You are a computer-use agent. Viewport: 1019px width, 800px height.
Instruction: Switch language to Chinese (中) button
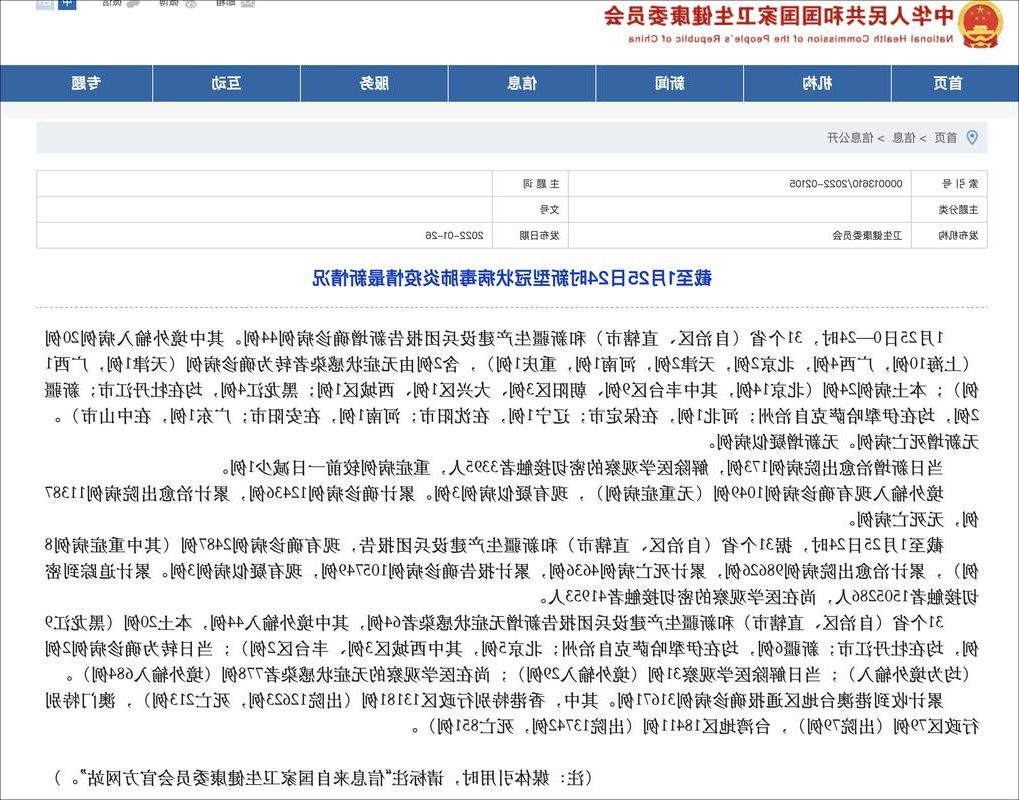(67, 3)
